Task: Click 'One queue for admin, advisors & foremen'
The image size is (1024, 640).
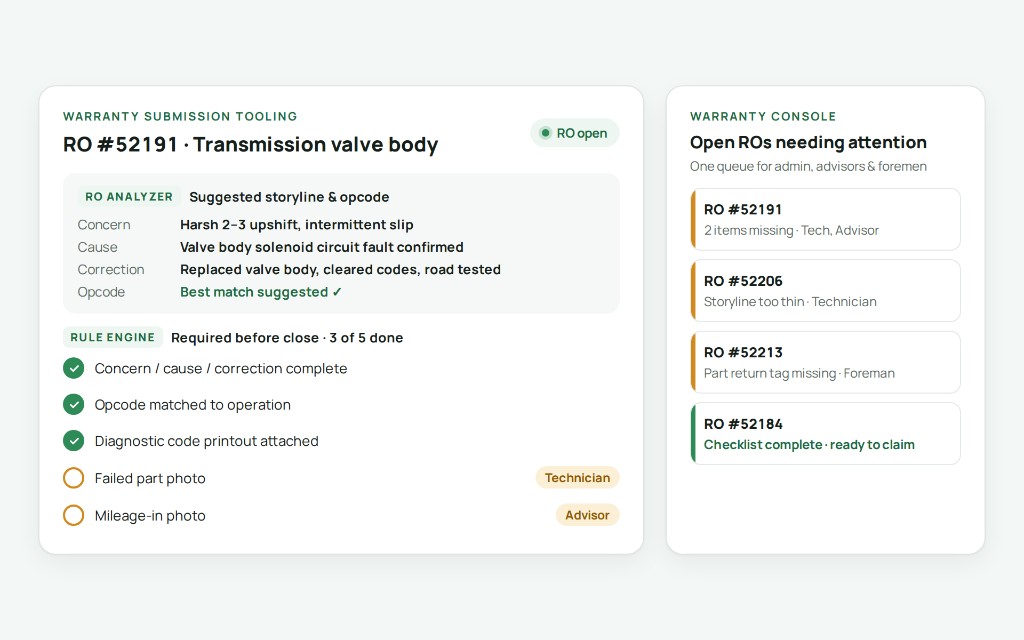Action: pyautogui.click(x=808, y=167)
